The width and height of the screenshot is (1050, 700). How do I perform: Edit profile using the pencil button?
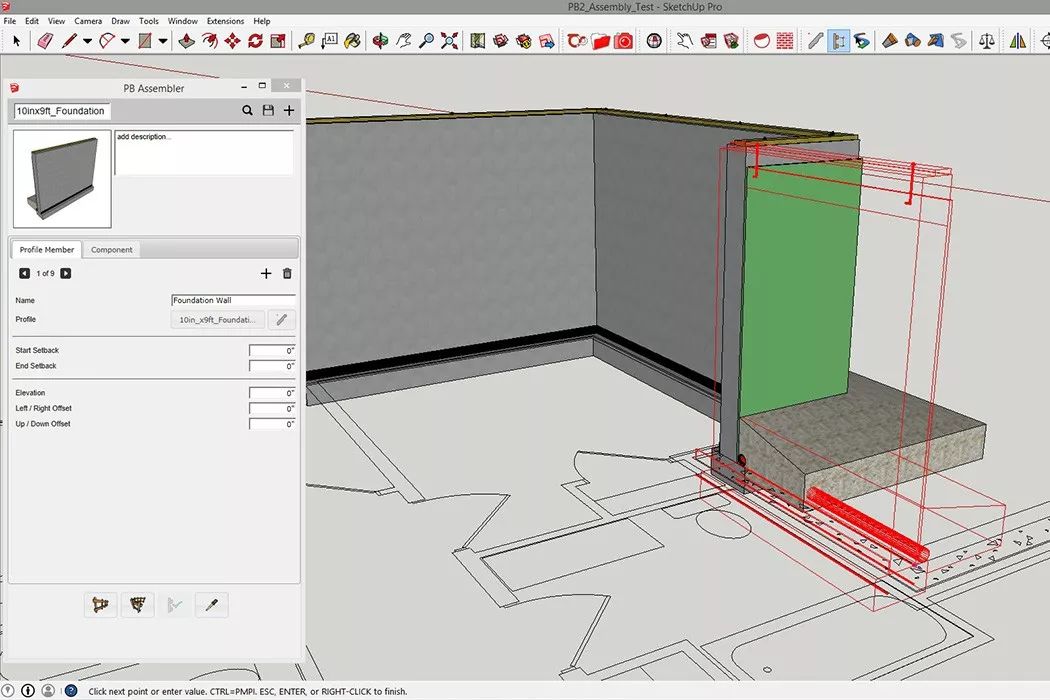click(281, 320)
